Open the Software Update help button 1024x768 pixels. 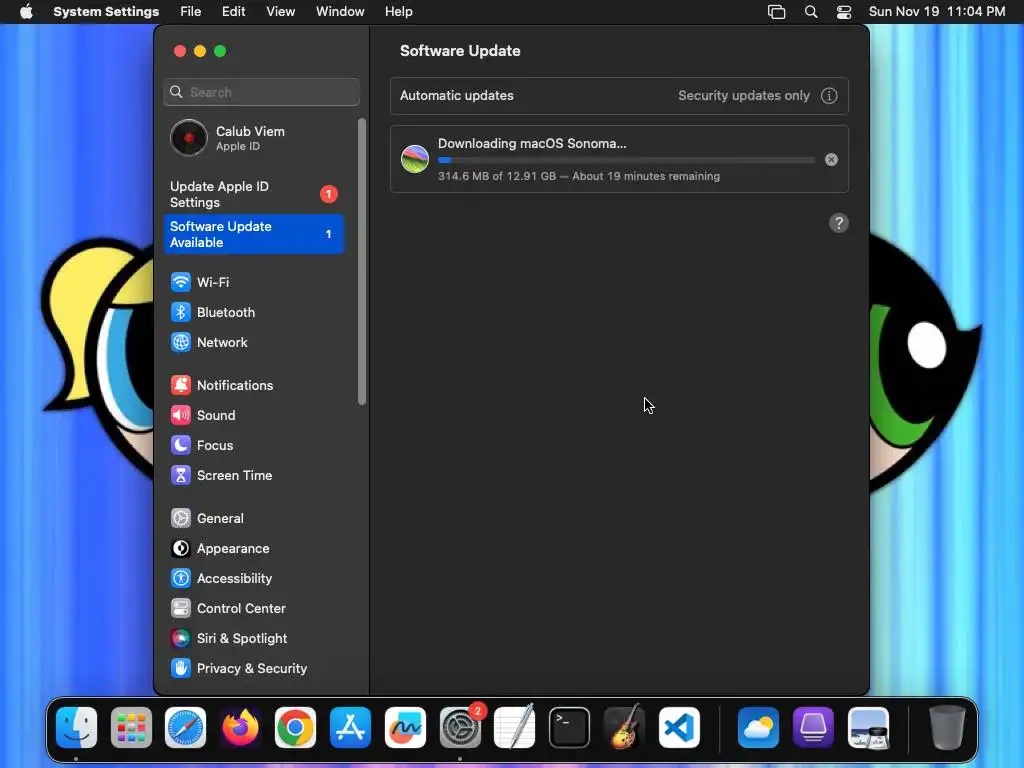(839, 223)
